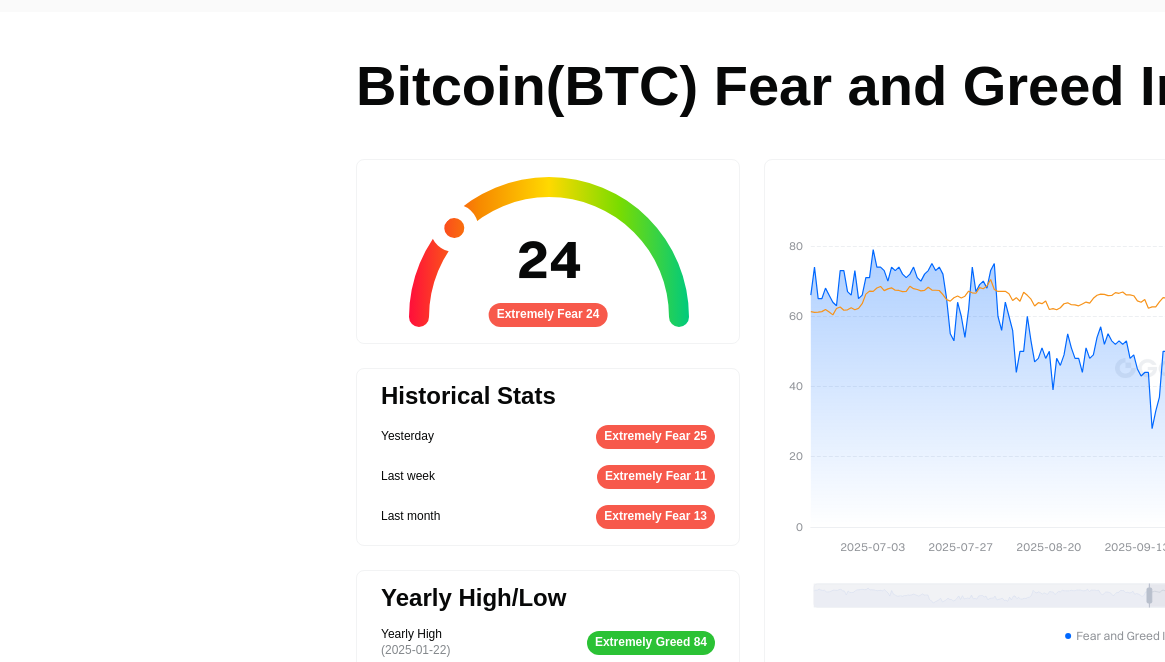Click the "Yesterday" row label
1165x662 pixels.
pyautogui.click(x=407, y=436)
